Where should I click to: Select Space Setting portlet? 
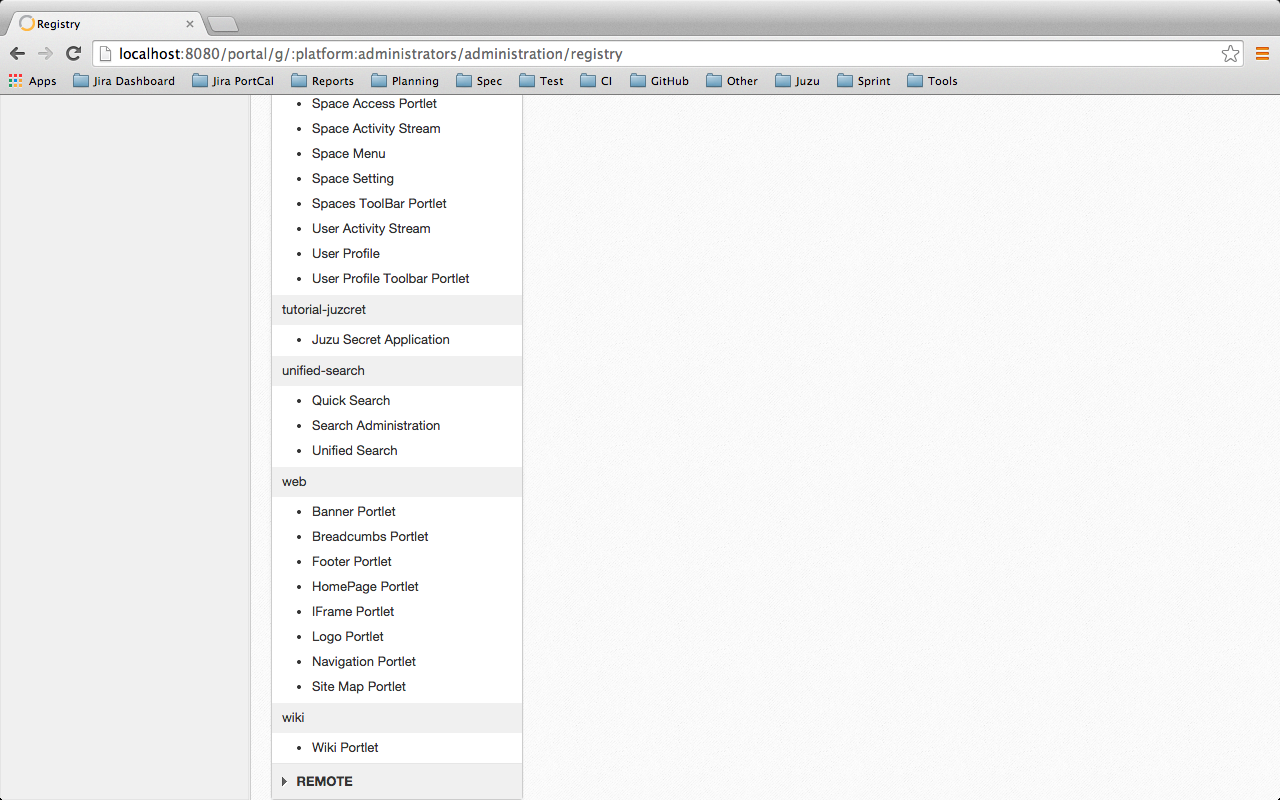click(x=353, y=179)
